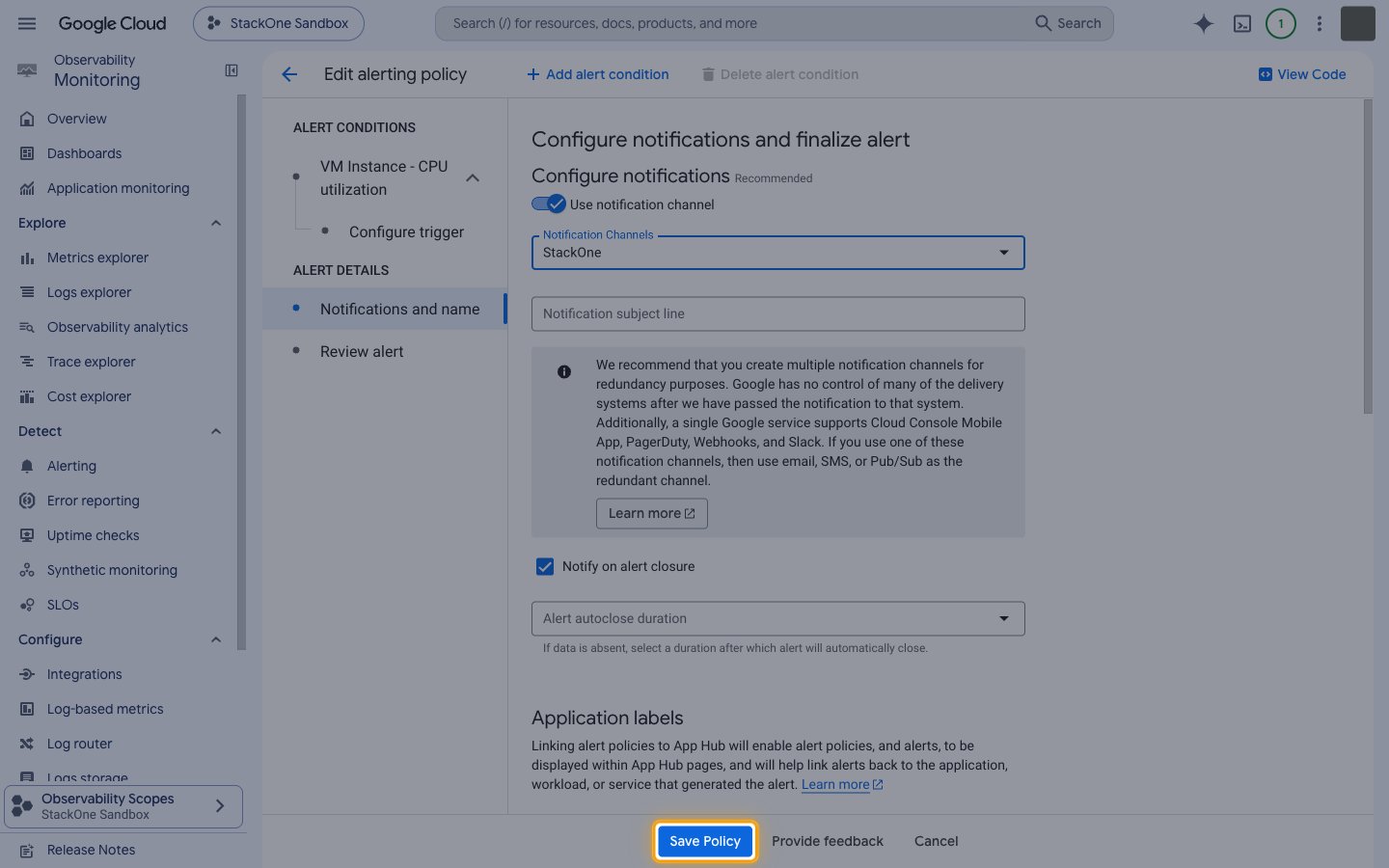Collapse the Explore section
This screenshot has width=1389, height=868.
coord(216,223)
